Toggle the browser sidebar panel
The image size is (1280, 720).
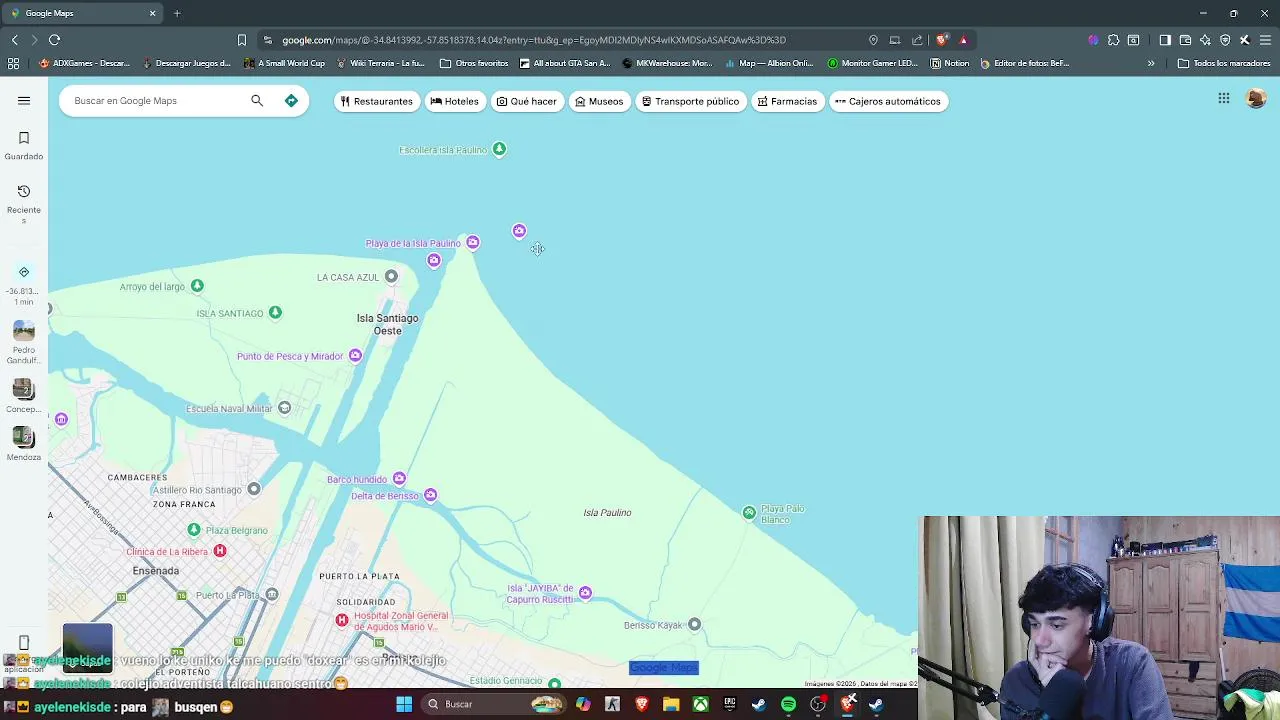(1165, 40)
